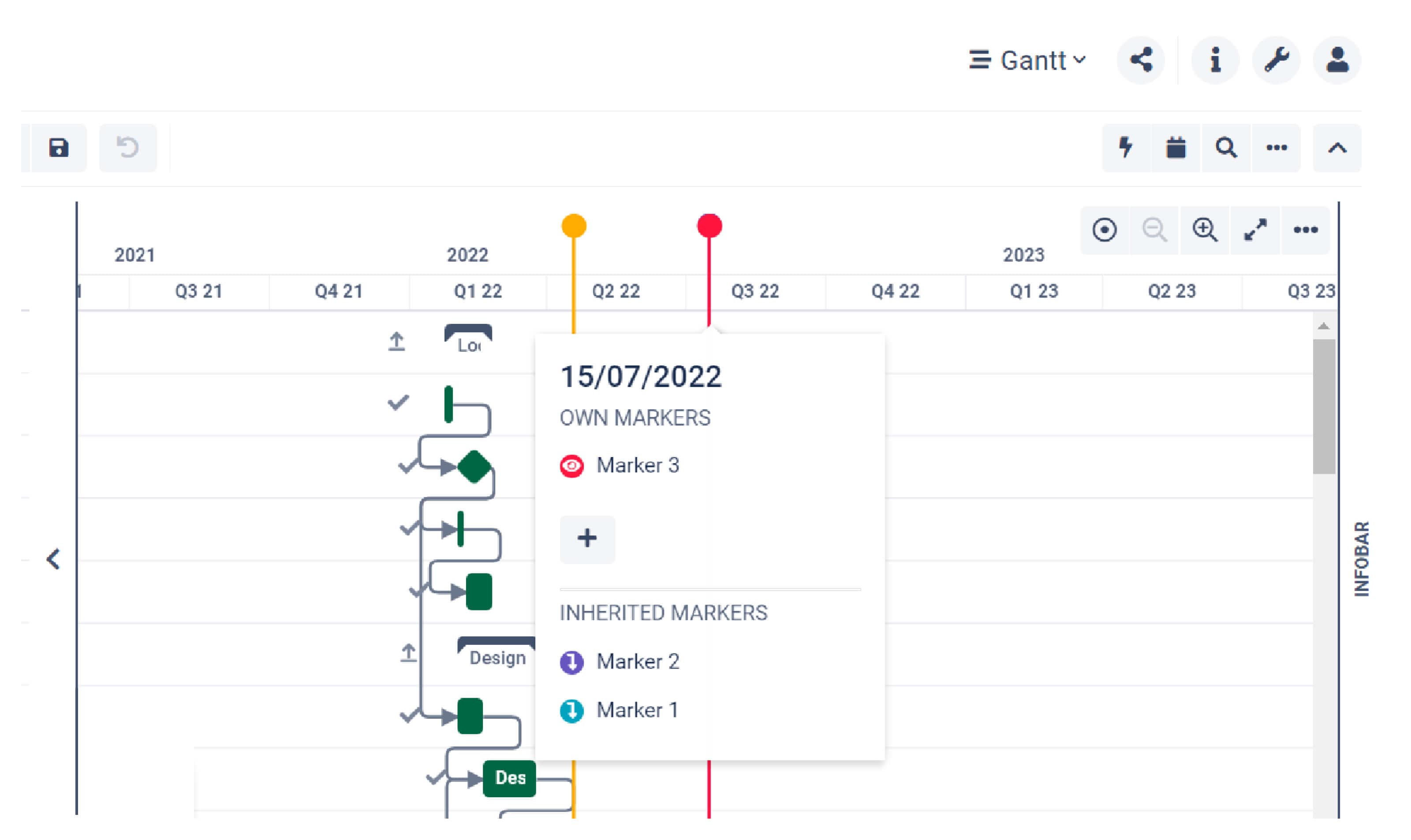Toggle the Marker 2 inherited icon

click(x=572, y=662)
